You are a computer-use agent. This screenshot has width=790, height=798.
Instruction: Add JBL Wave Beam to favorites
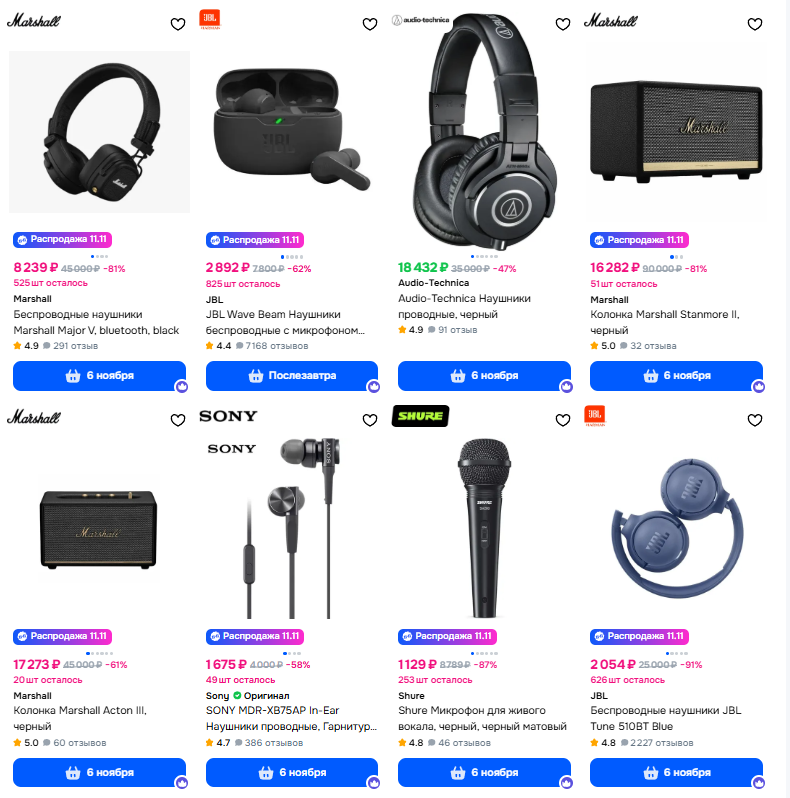(x=370, y=24)
